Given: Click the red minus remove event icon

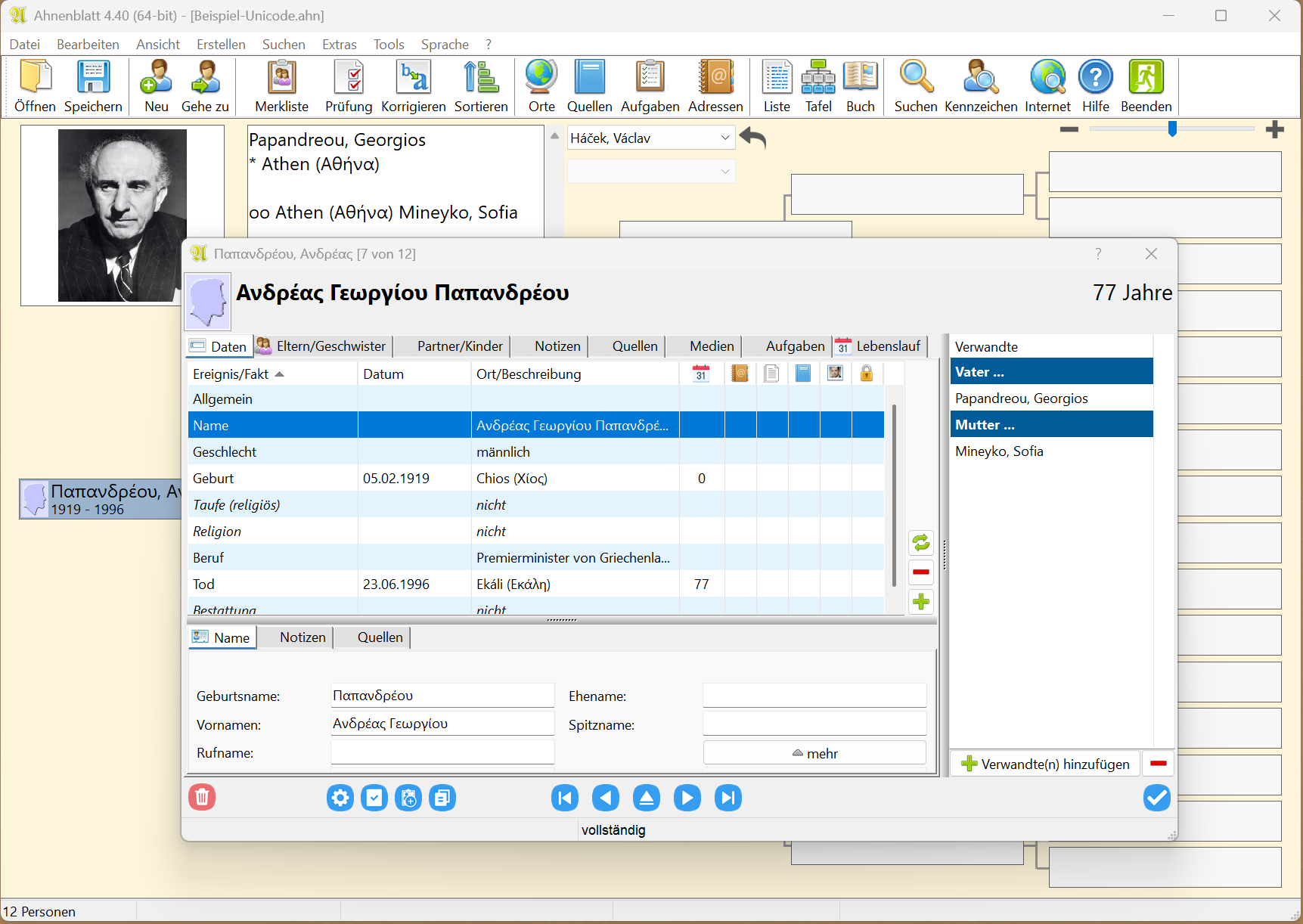Looking at the screenshot, I should [920, 572].
